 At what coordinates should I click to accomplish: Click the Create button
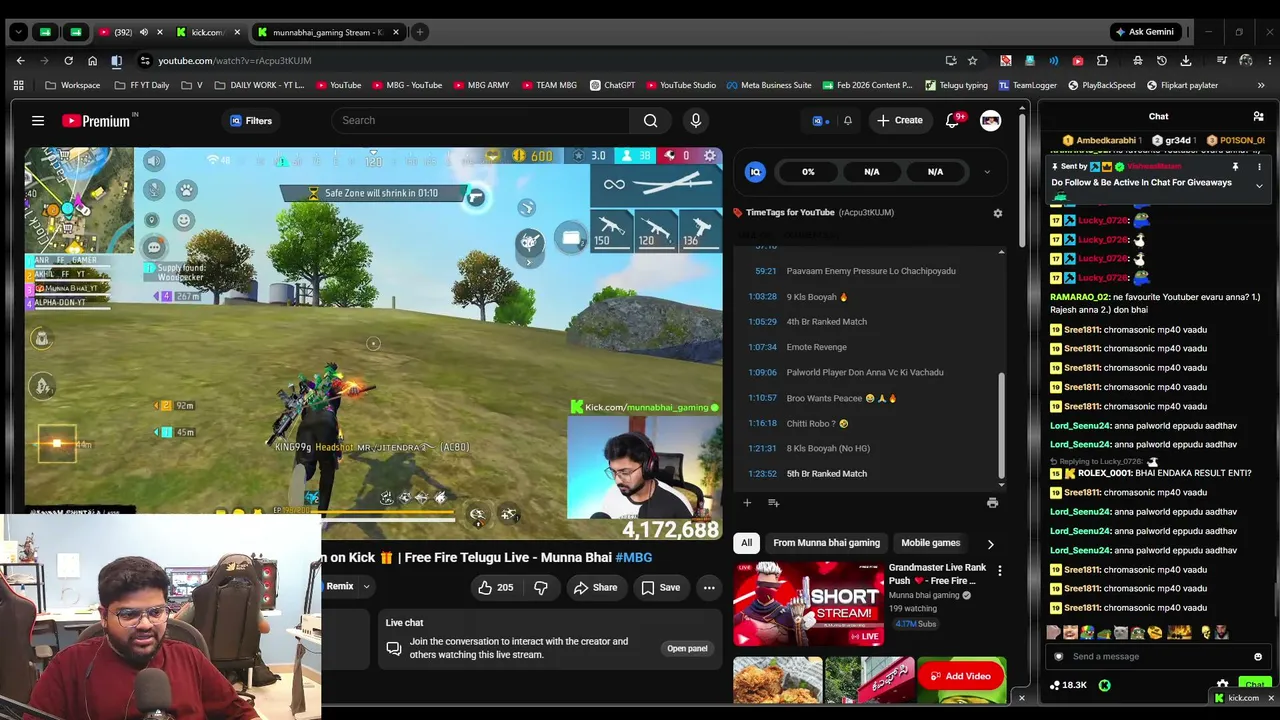900,121
